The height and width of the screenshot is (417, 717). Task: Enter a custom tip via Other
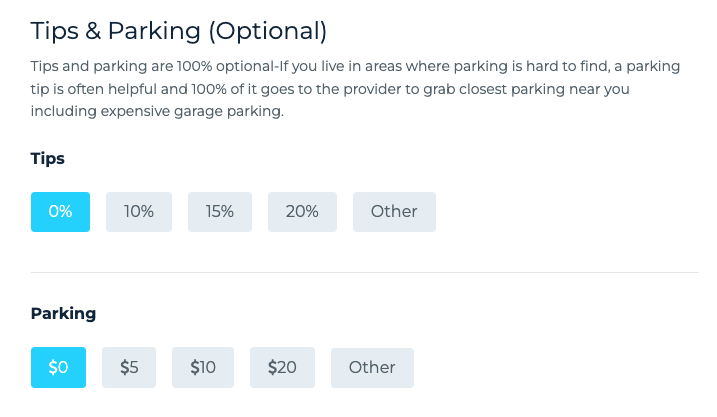click(x=394, y=212)
